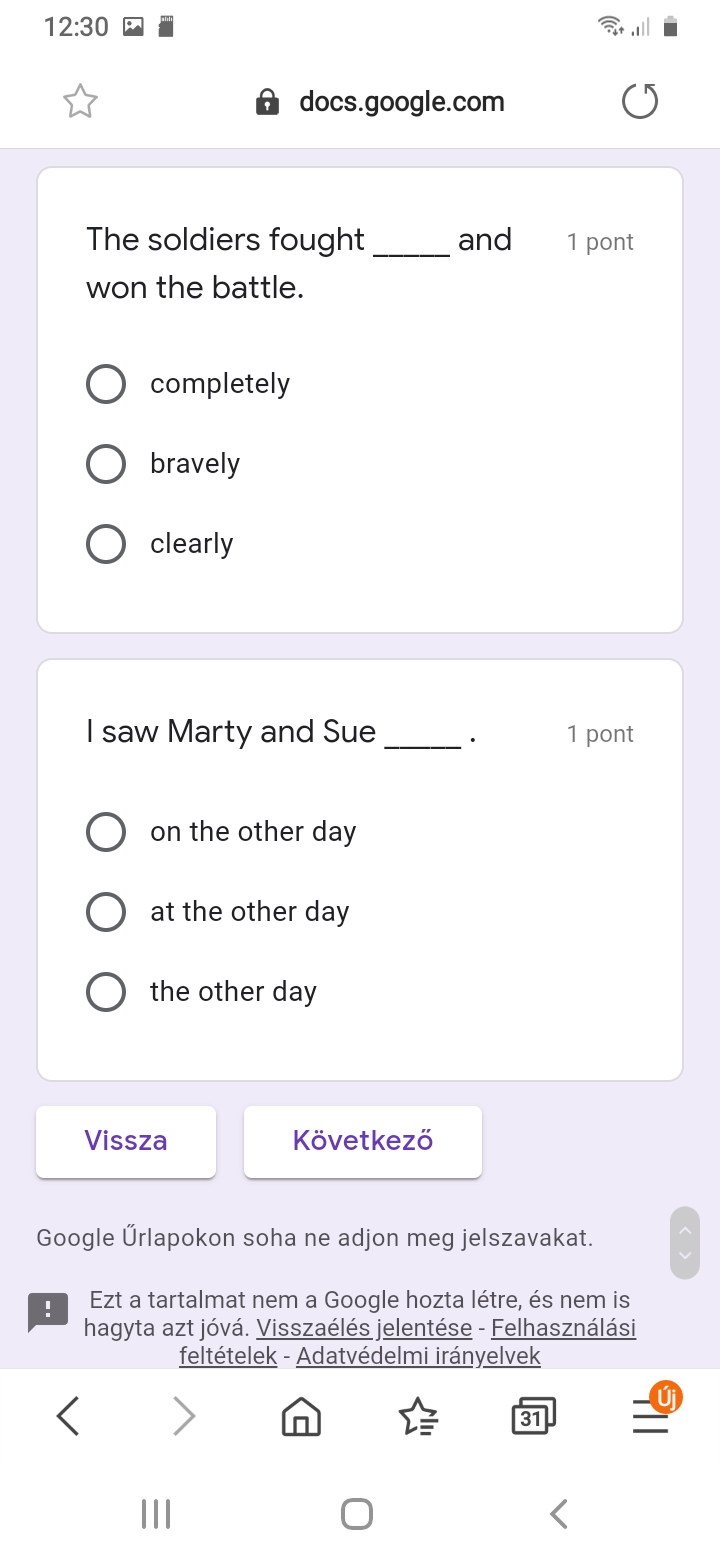This screenshot has width=720, height=1560.
Task: Pick "on the other day" option
Action: pyautogui.click(x=106, y=832)
